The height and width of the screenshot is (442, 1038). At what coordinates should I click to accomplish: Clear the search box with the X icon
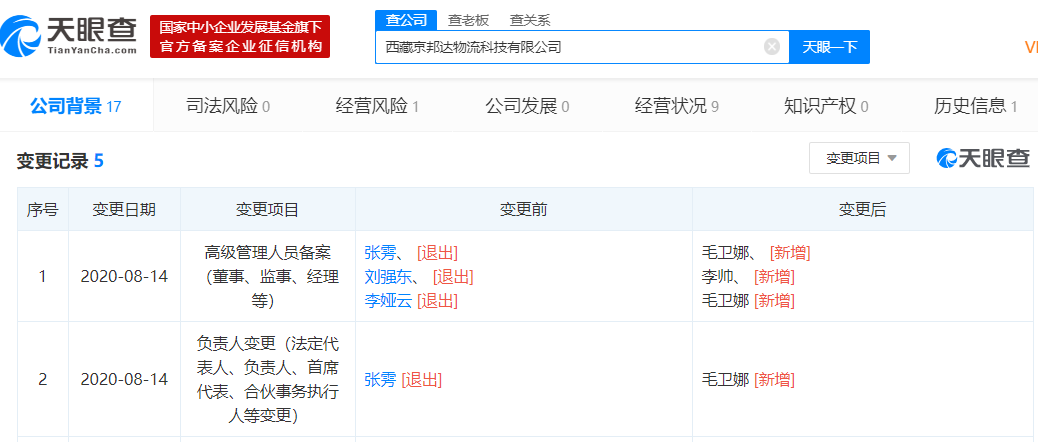[772, 47]
